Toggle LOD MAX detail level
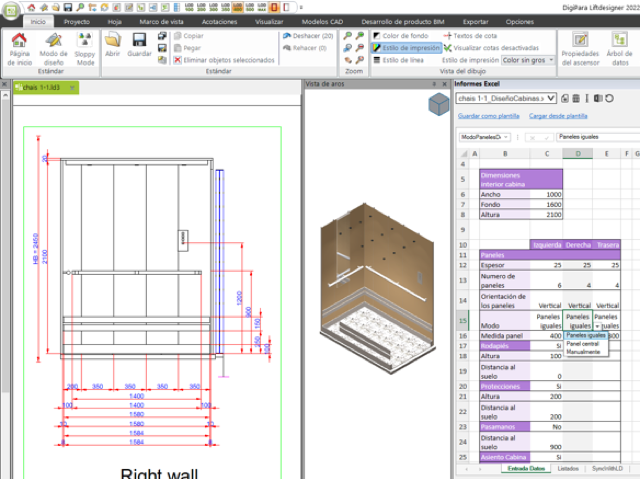640x479 pixels. (x=262, y=7)
